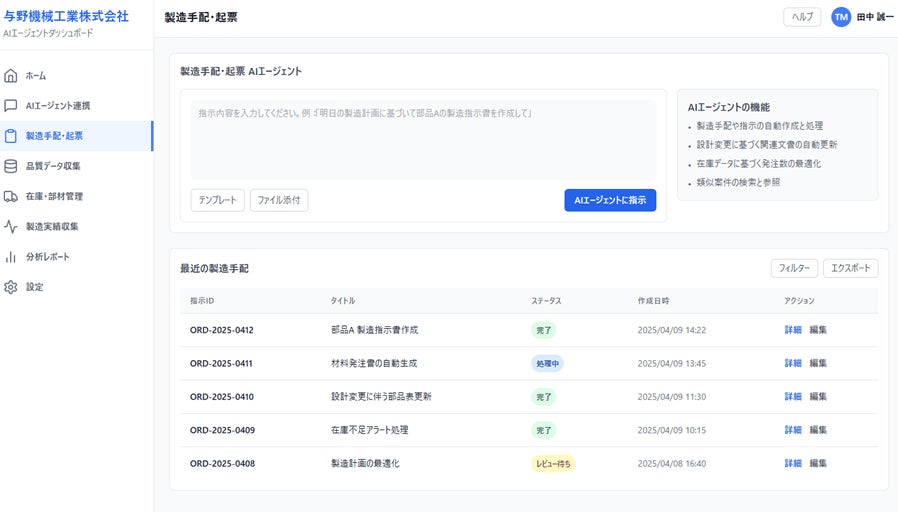This screenshot has height=512, width=898.
Task: Click the date 2025/04/08 16:40
Action: pos(672,463)
